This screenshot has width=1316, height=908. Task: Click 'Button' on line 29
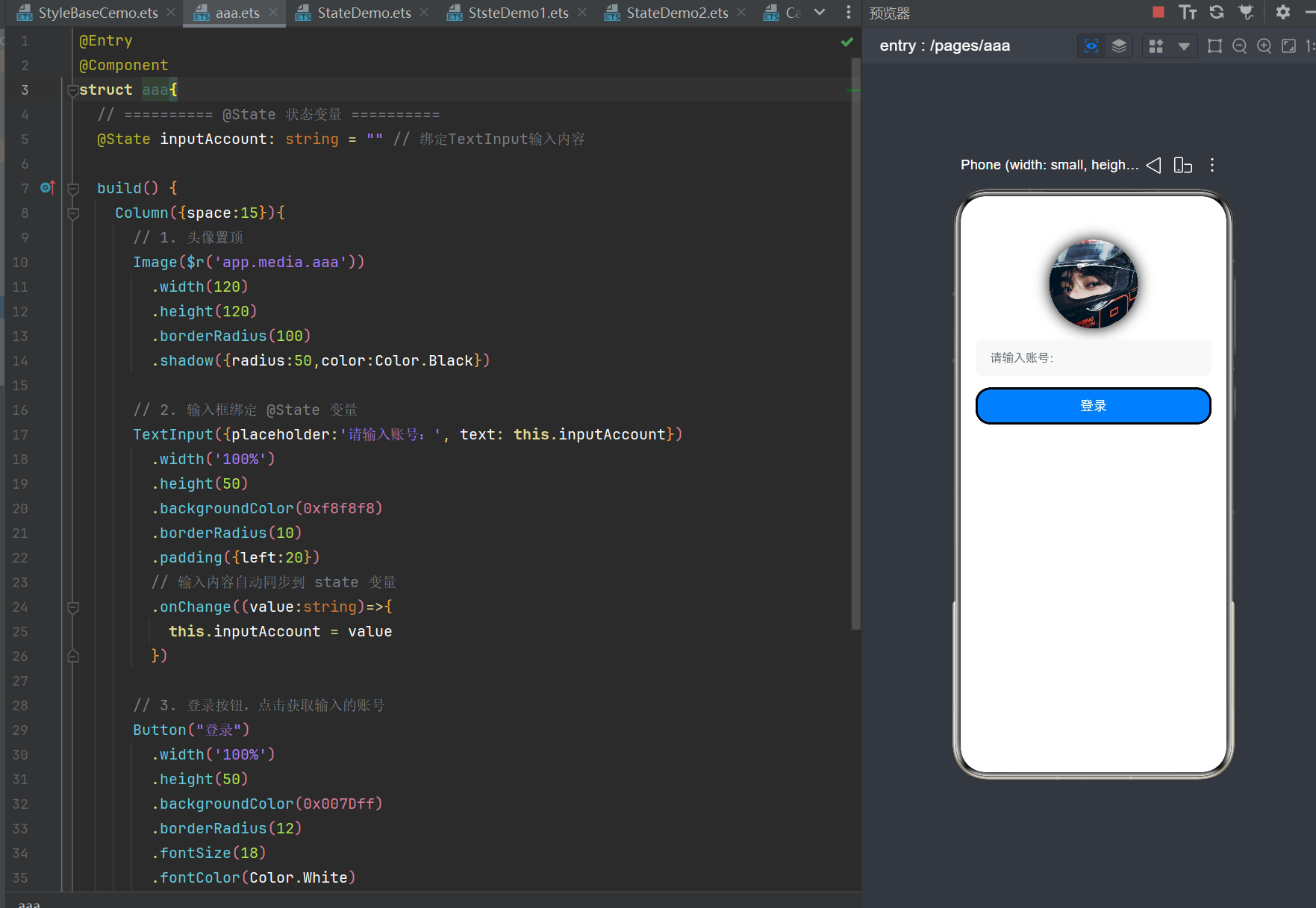click(x=160, y=730)
